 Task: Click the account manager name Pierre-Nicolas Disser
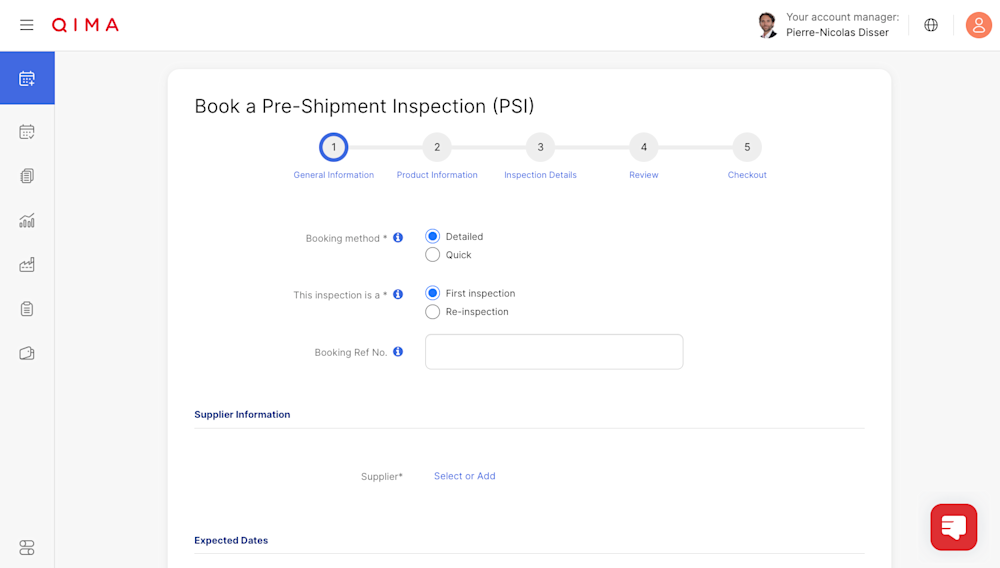[837, 33]
